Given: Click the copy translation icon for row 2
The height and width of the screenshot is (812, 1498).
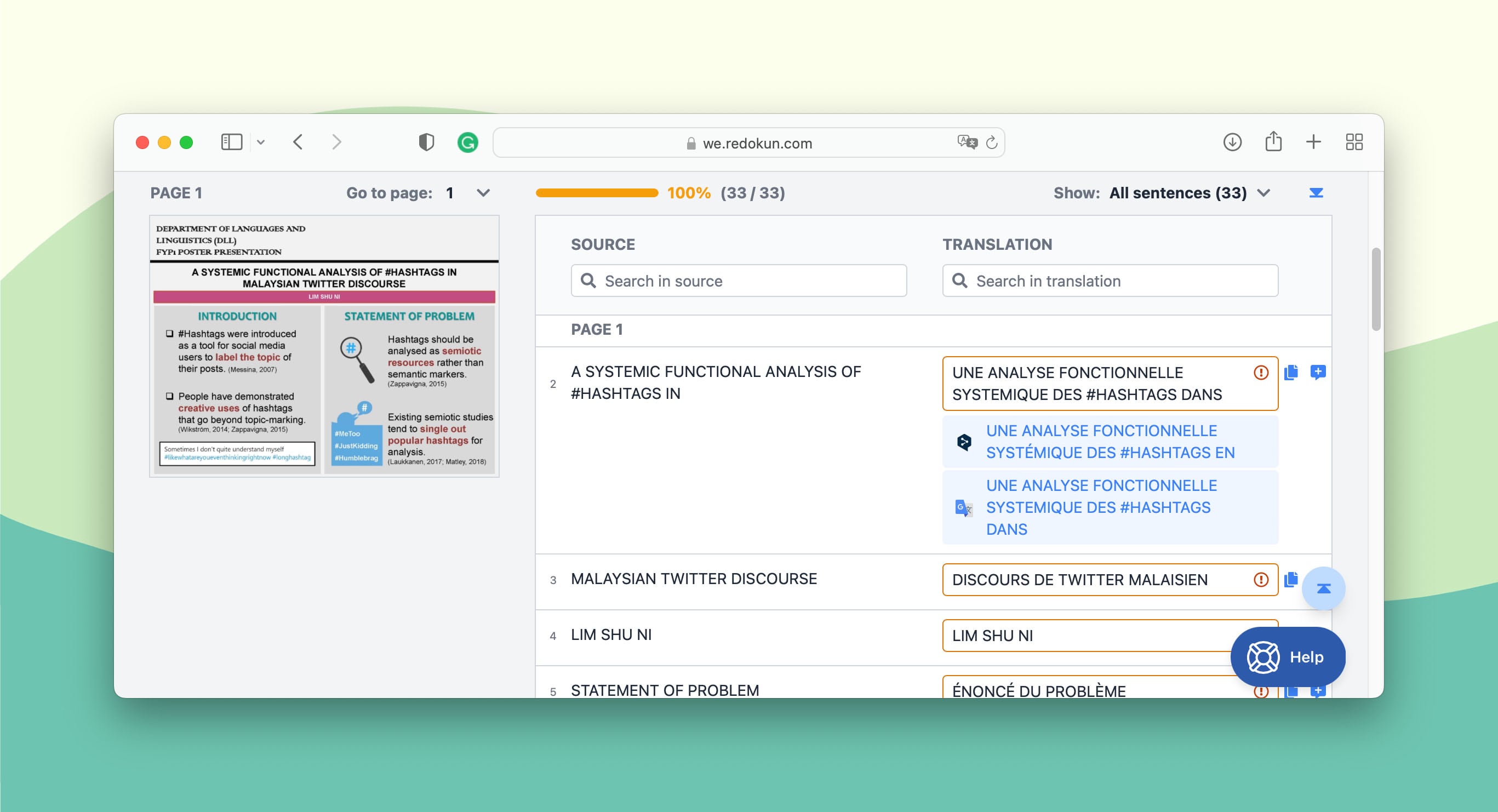Looking at the screenshot, I should click(x=1291, y=372).
